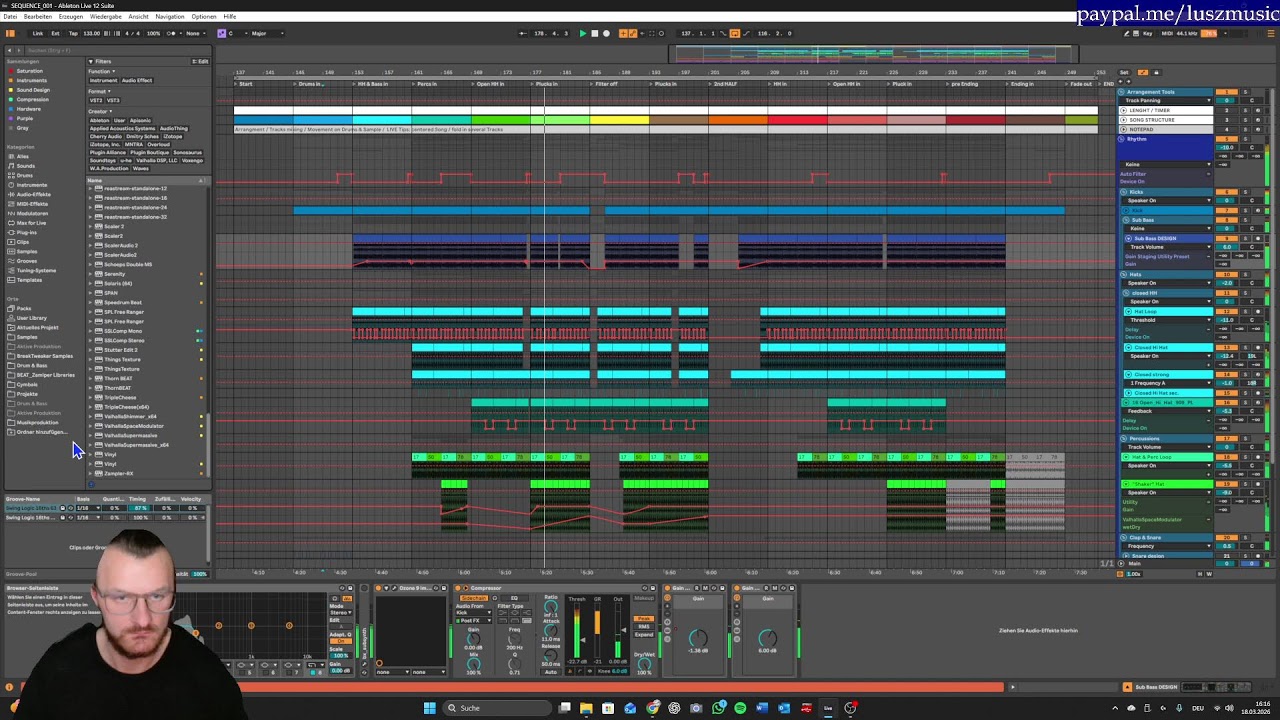The width and height of the screenshot is (1280, 720).
Task: Open the Drums category
Action: (24, 175)
